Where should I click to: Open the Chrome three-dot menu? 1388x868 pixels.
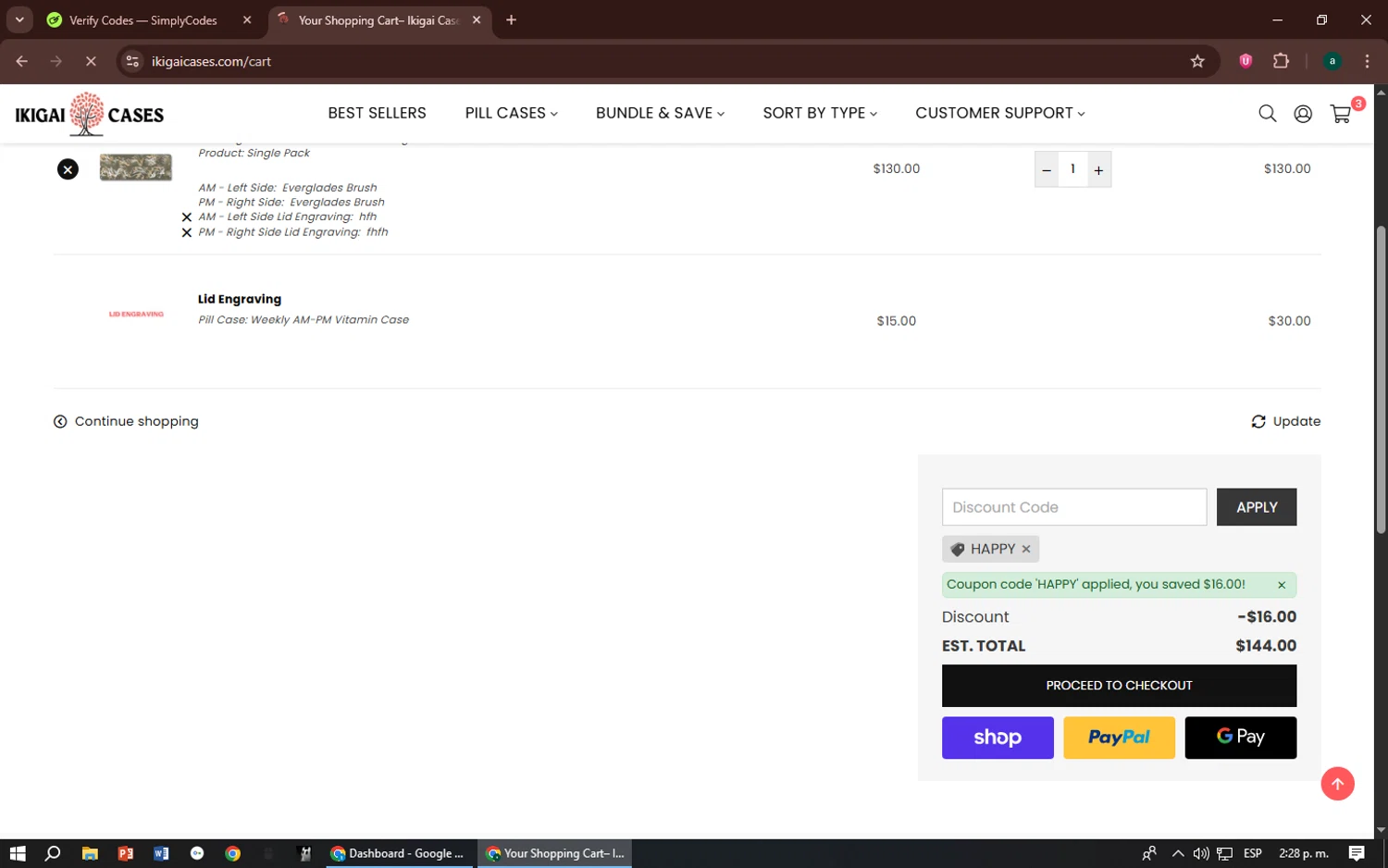tap(1367, 61)
